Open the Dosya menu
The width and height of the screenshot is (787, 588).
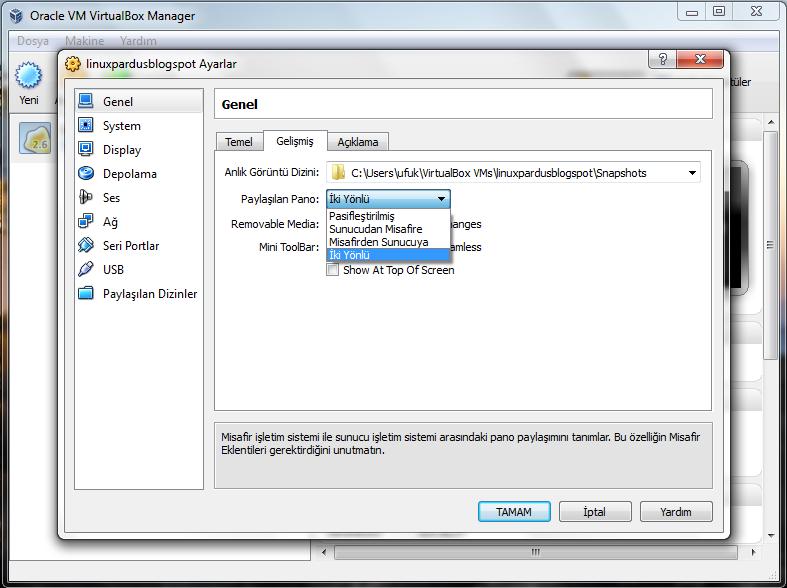(x=33, y=41)
